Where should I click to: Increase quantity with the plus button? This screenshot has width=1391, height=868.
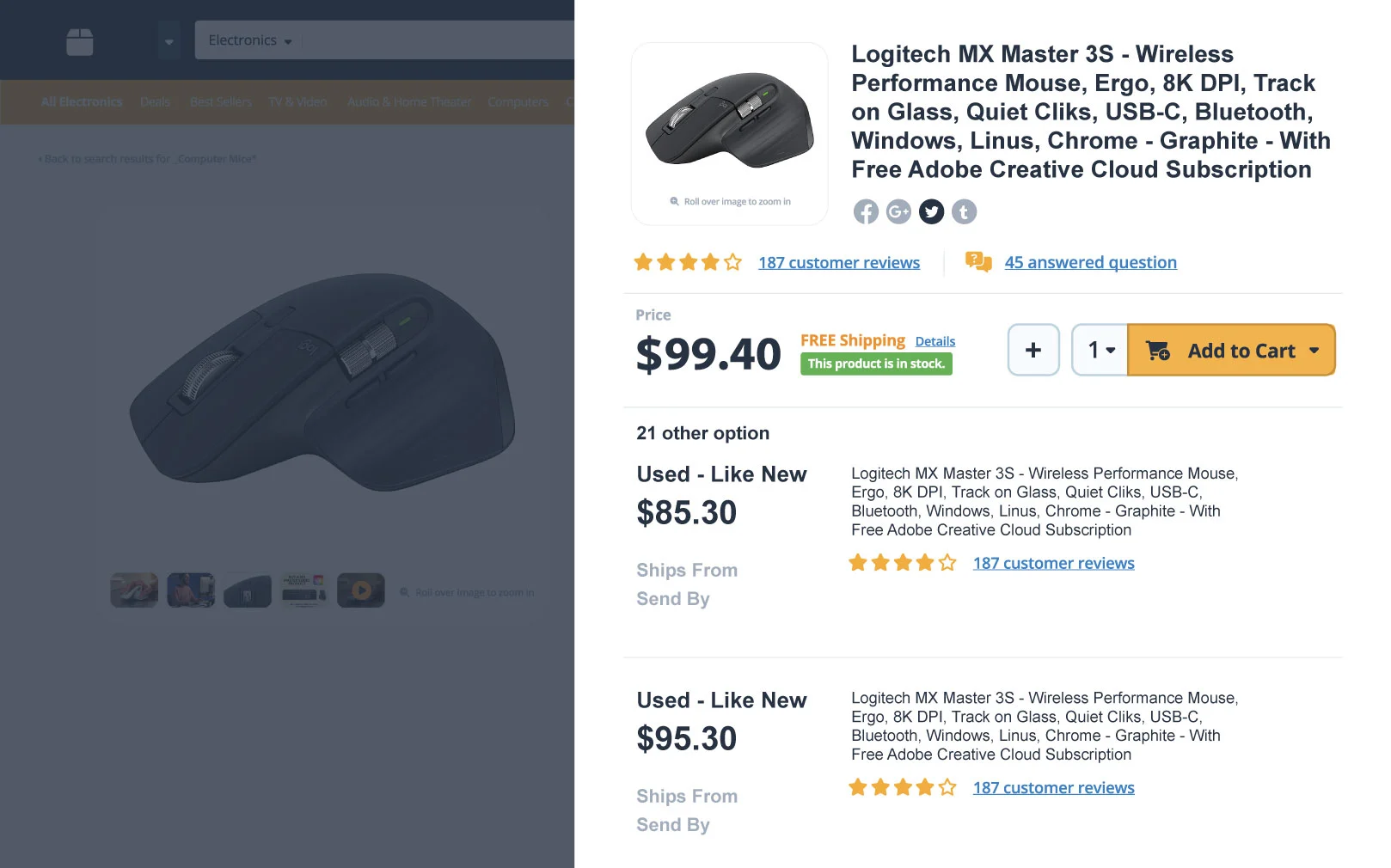click(x=1033, y=350)
